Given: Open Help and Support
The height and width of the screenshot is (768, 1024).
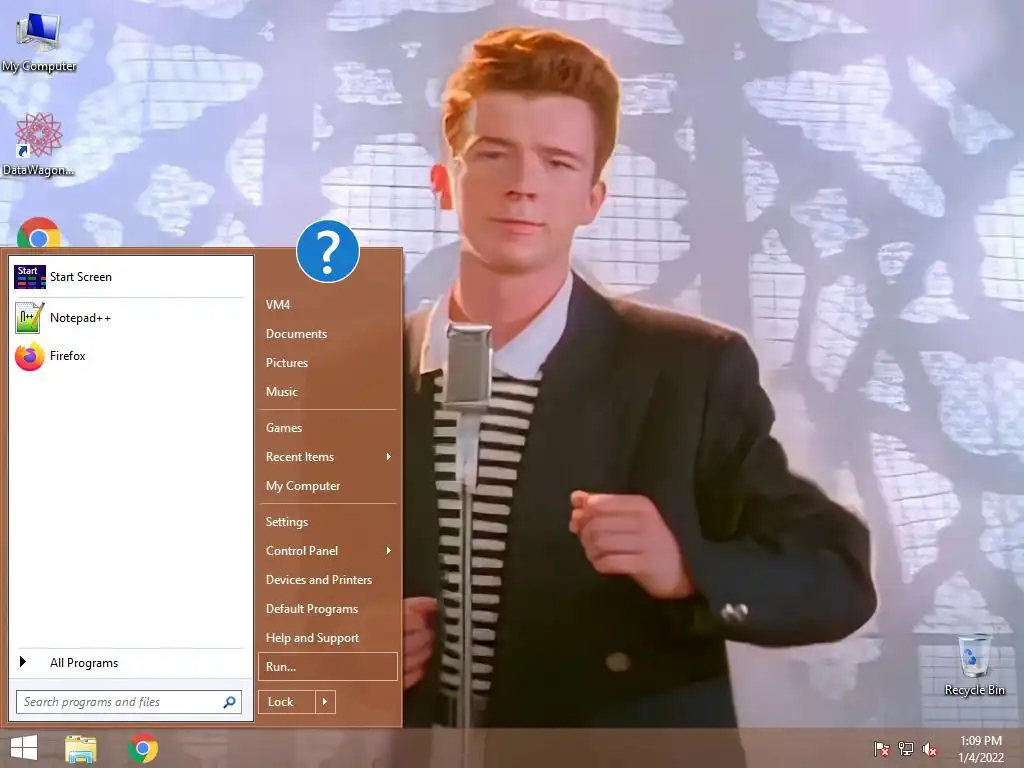Looking at the screenshot, I should 328,638.
